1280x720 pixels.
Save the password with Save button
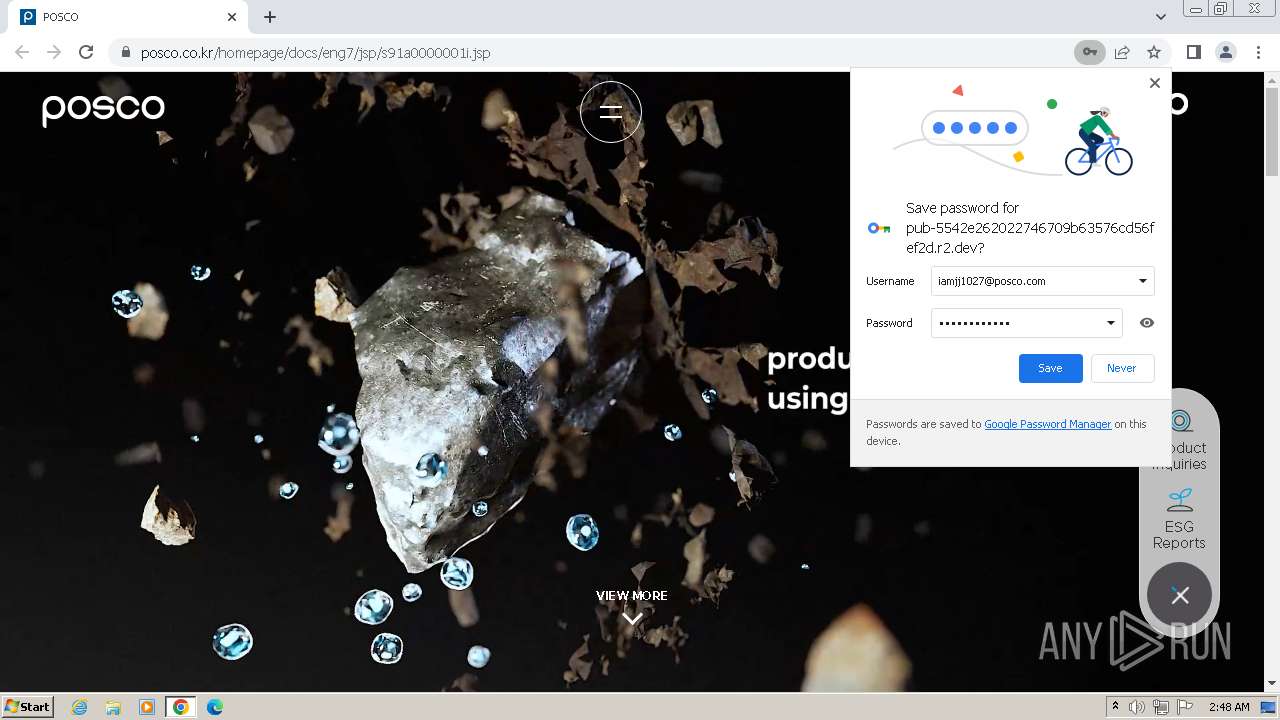click(1050, 368)
